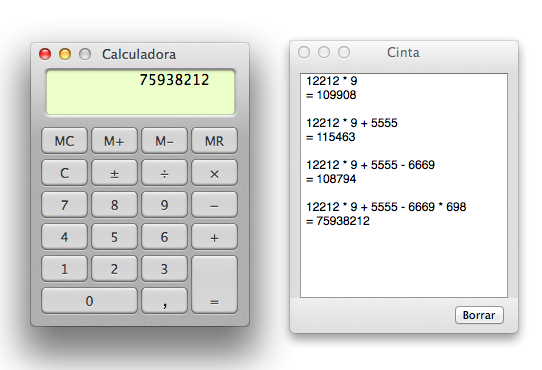
Task: Insert a decimal comma with the comma key
Action: (x=165, y=301)
